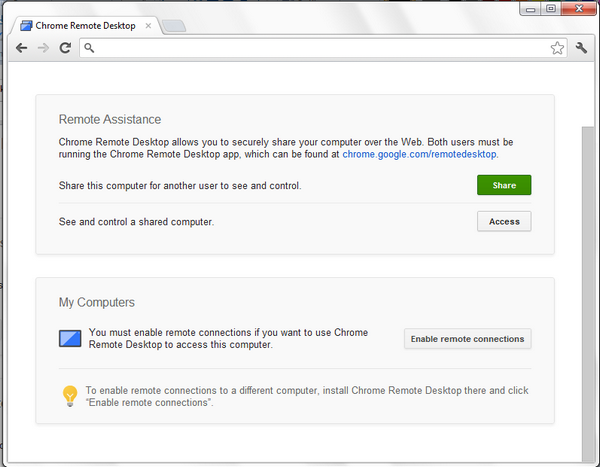Minimize the browser window
600x467 pixels.
528,9
